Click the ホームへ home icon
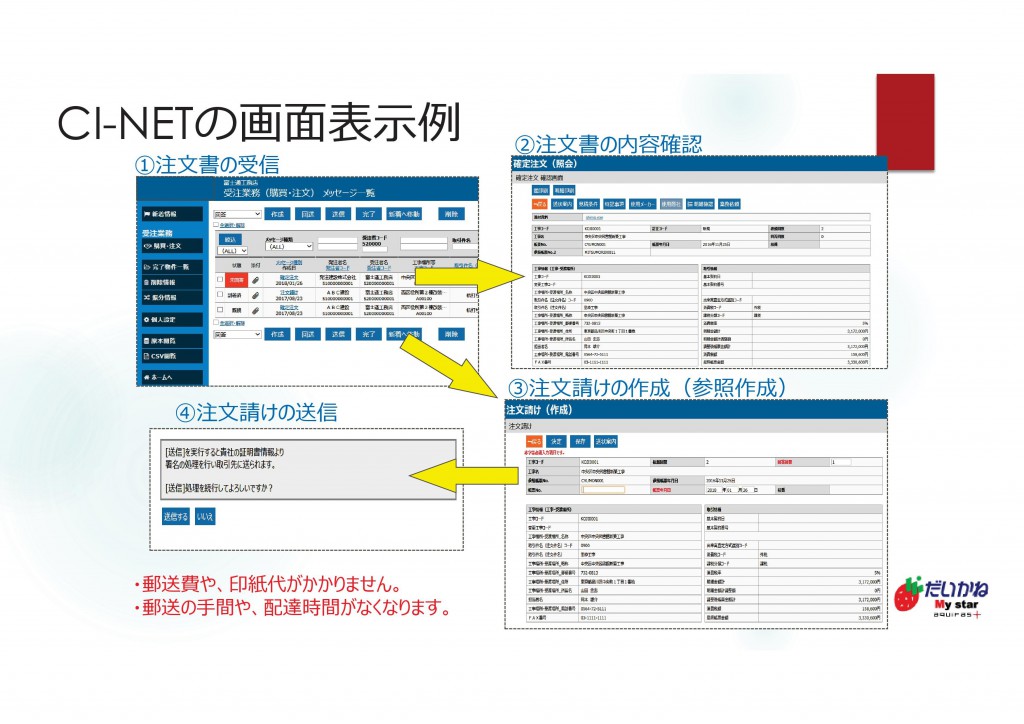This screenshot has height=724, width=1024. (x=160, y=376)
